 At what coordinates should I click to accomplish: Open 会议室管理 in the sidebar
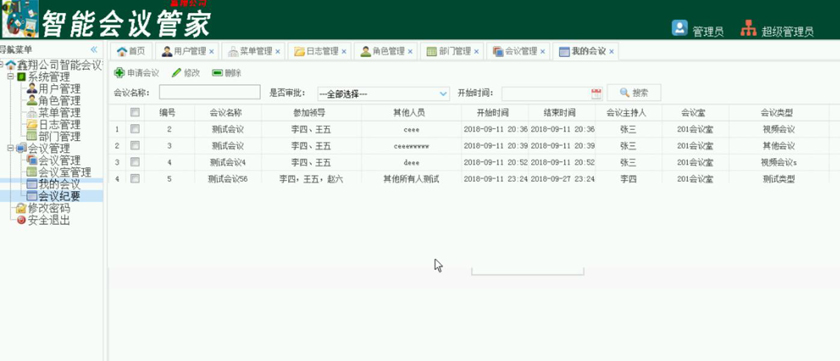58,172
